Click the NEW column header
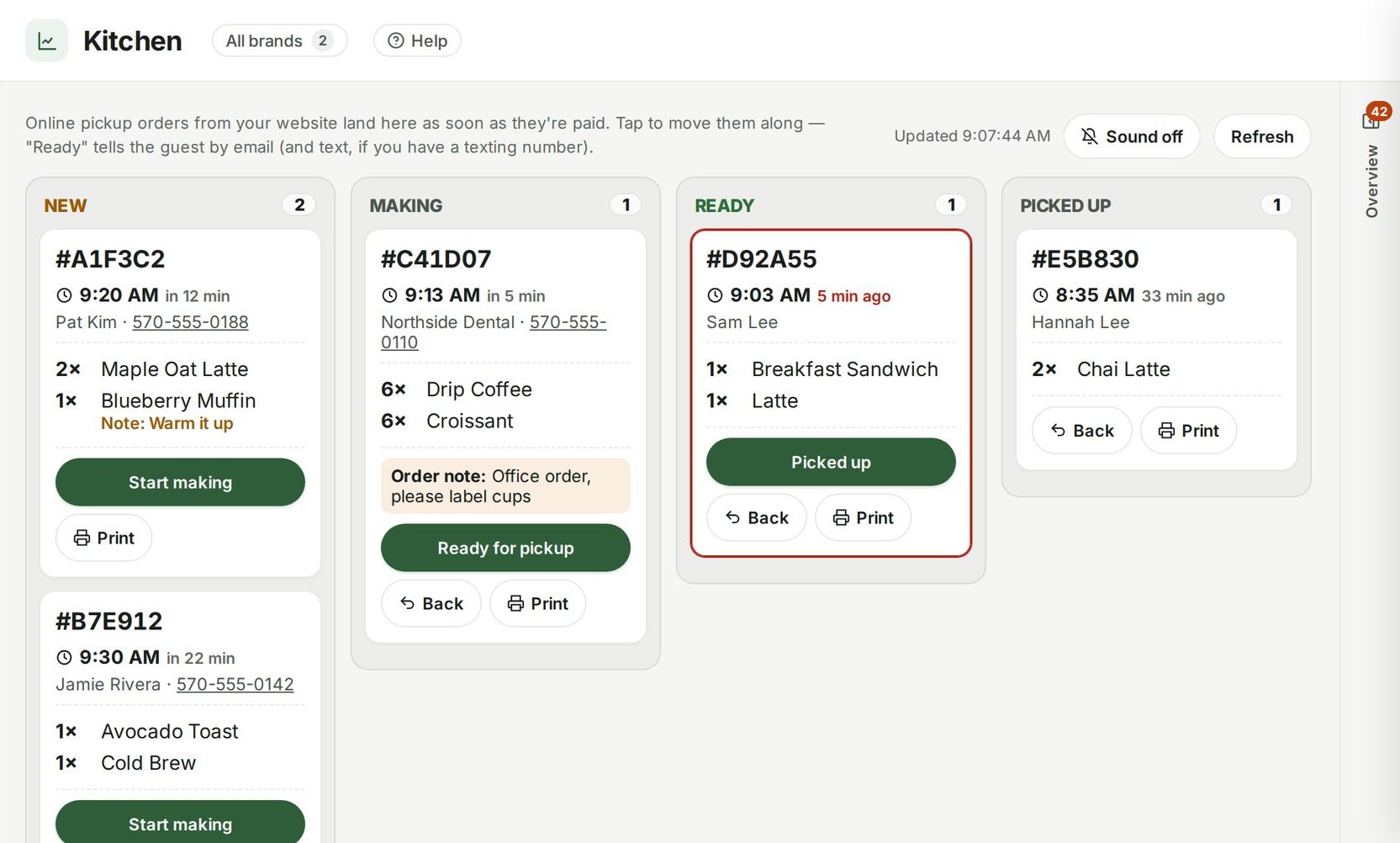Viewport: 1400px width, 843px height. [66, 206]
